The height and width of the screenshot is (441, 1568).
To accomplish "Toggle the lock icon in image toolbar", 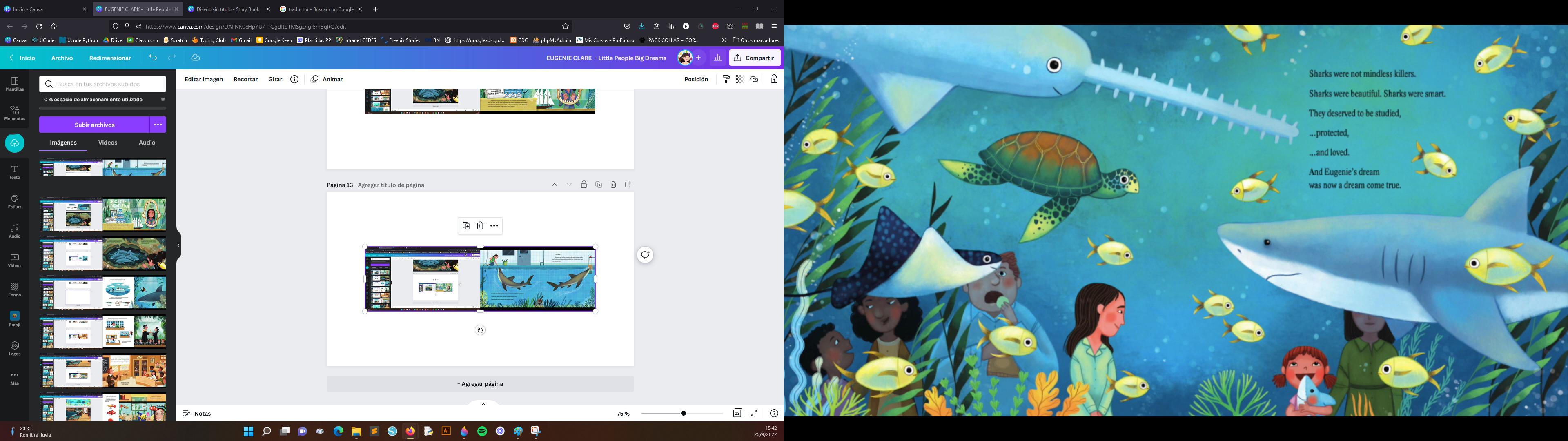I will click(774, 79).
